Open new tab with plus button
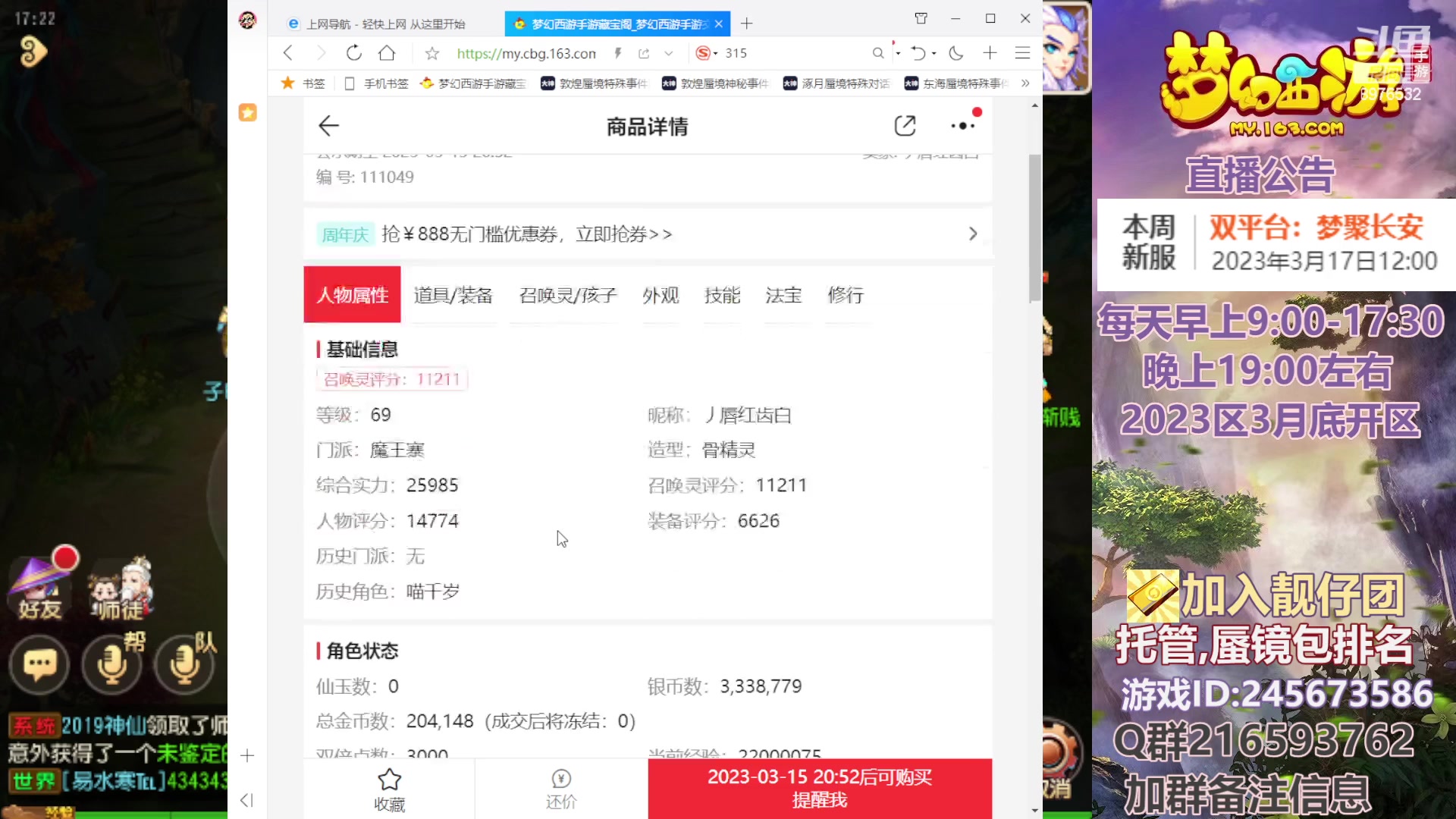The height and width of the screenshot is (819, 1456). 747,24
